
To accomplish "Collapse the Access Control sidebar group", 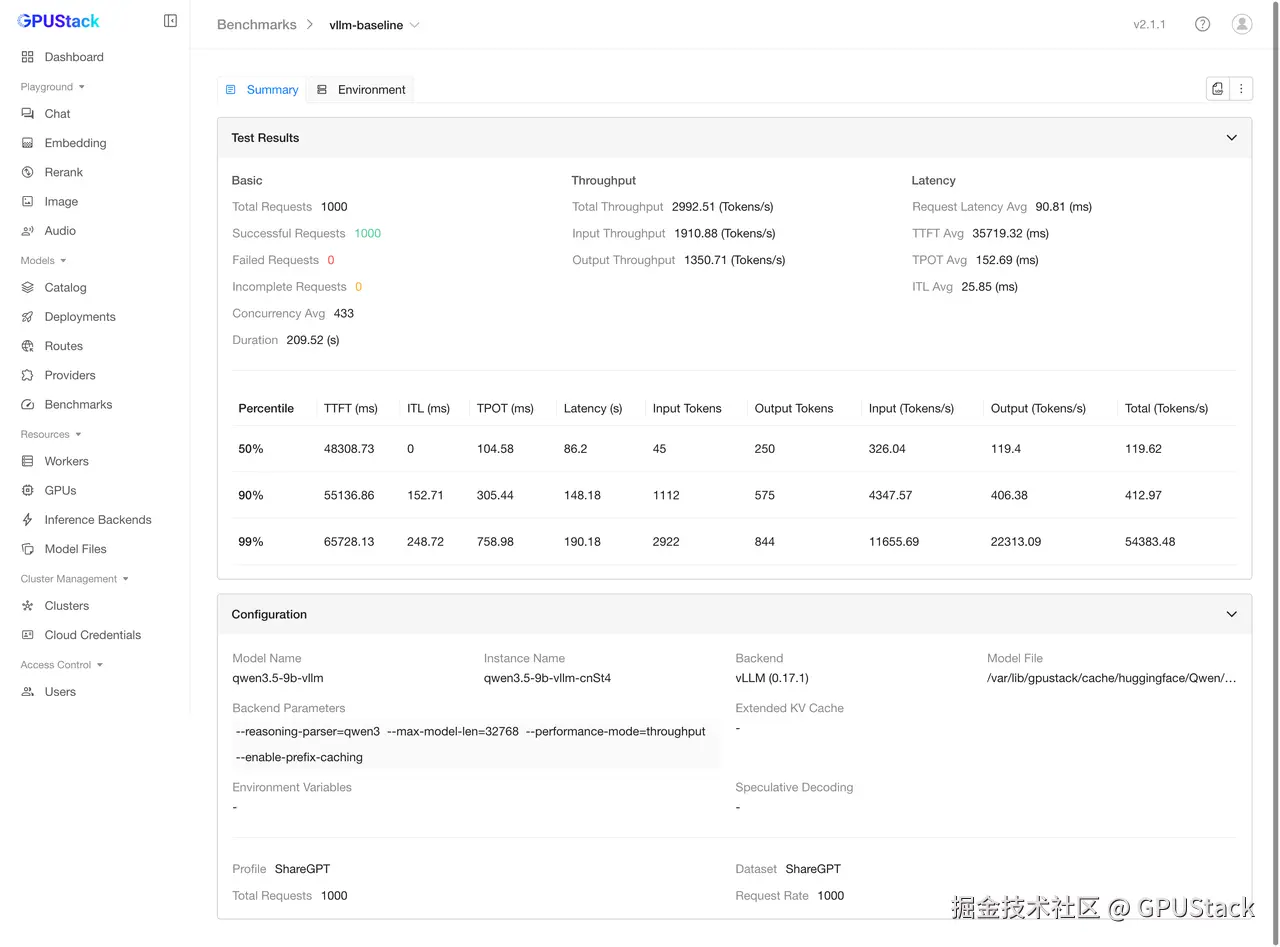I will coord(62,664).
